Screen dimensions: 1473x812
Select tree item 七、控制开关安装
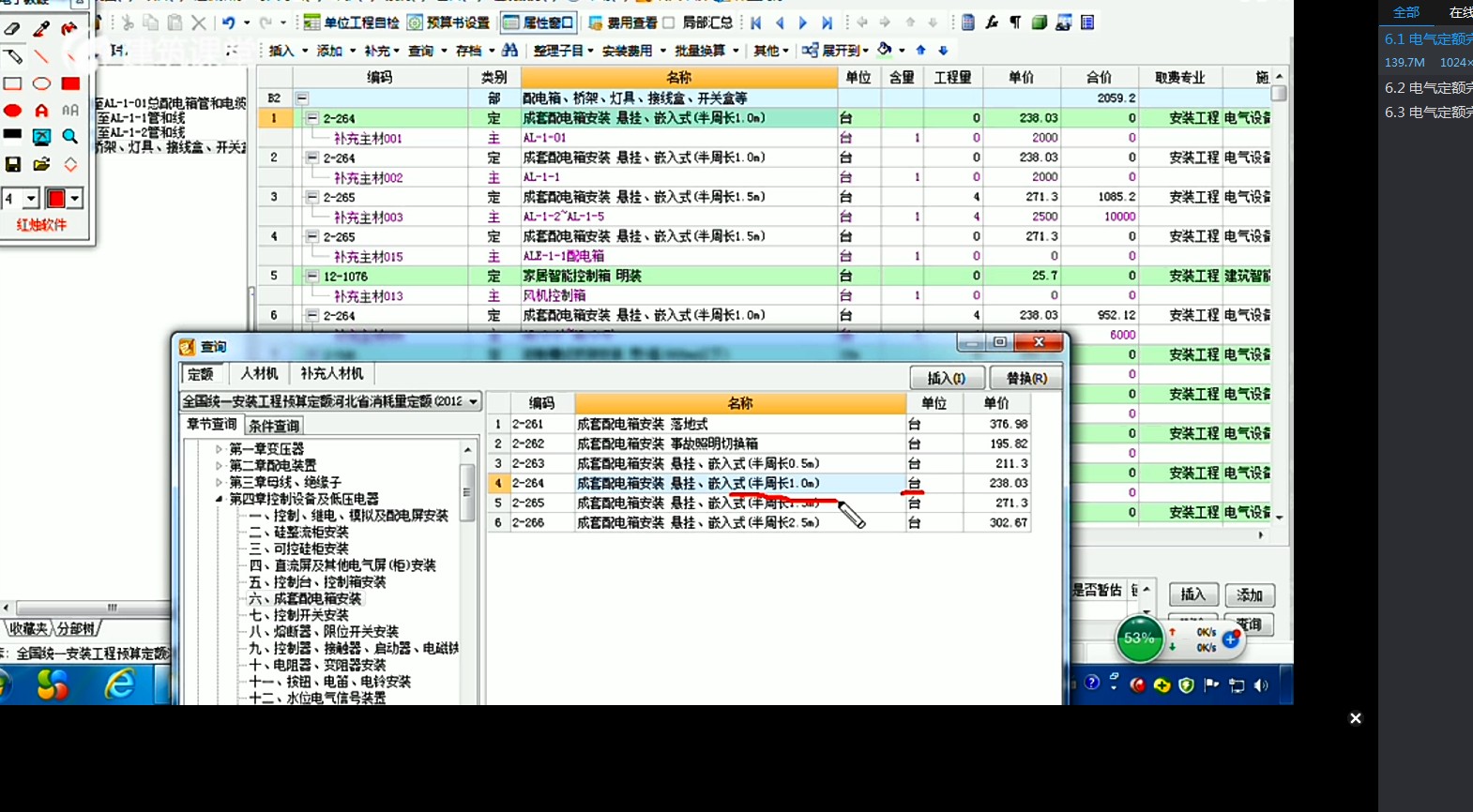(298, 615)
